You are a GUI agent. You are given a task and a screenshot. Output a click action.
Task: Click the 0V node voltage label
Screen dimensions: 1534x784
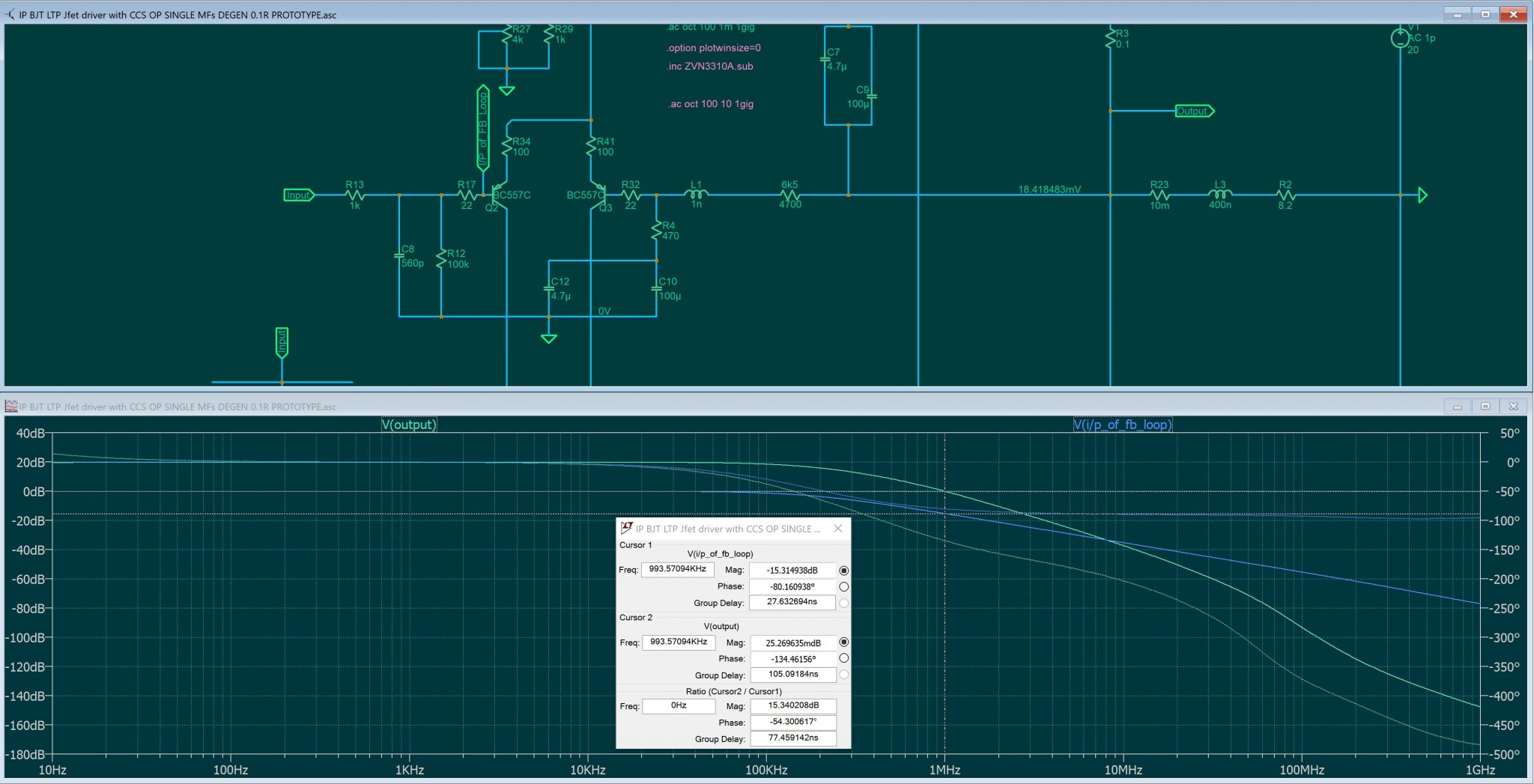(x=604, y=311)
